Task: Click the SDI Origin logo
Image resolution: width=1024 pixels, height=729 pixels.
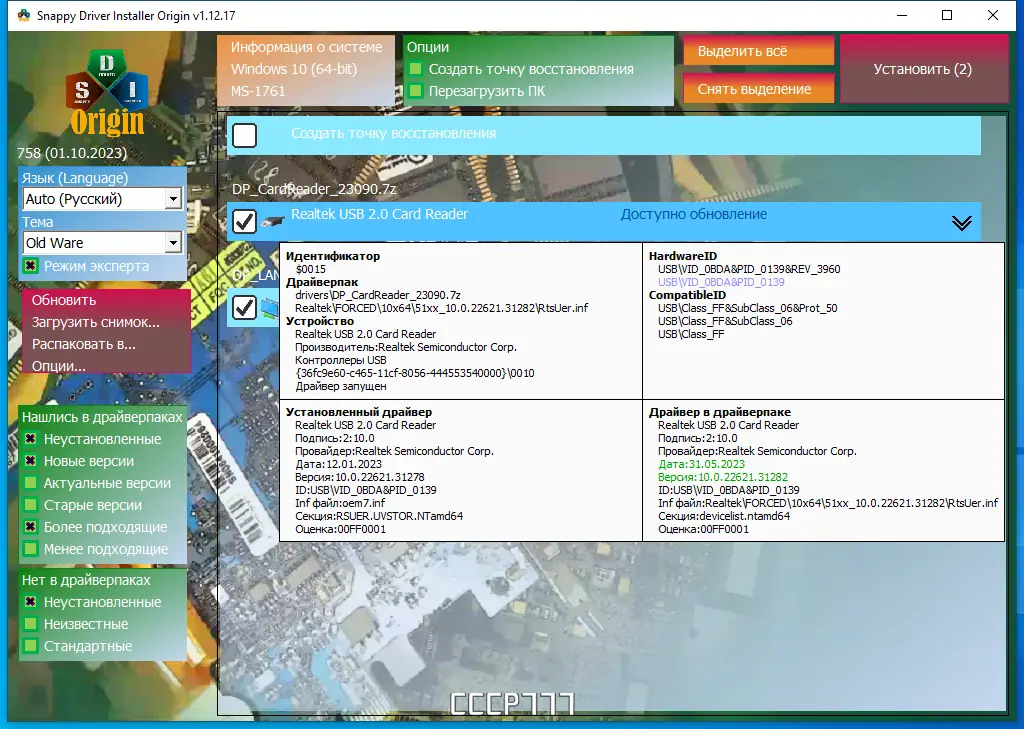Action: [107, 93]
